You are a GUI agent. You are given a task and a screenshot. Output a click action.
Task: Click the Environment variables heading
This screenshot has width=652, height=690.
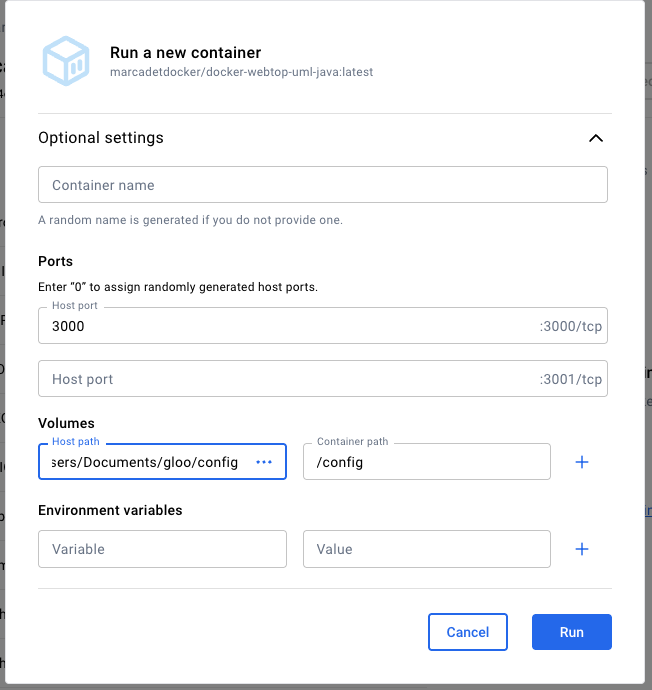[110, 510]
